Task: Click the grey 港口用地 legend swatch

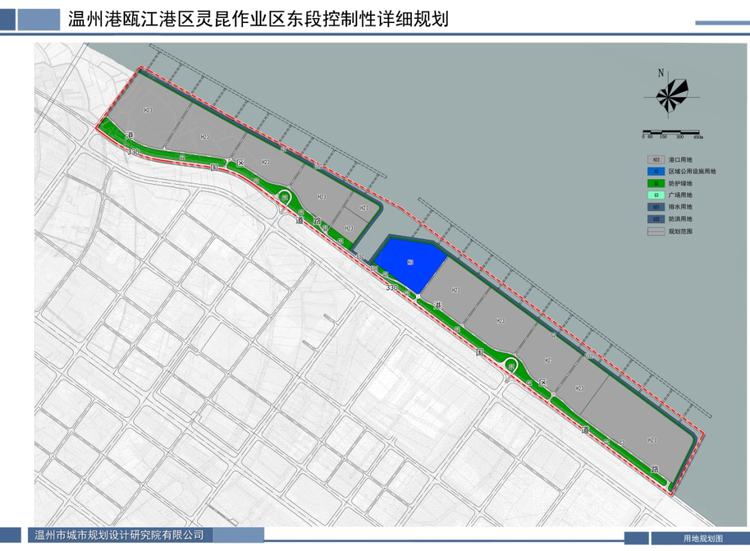Action: pyautogui.click(x=655, y=159)
